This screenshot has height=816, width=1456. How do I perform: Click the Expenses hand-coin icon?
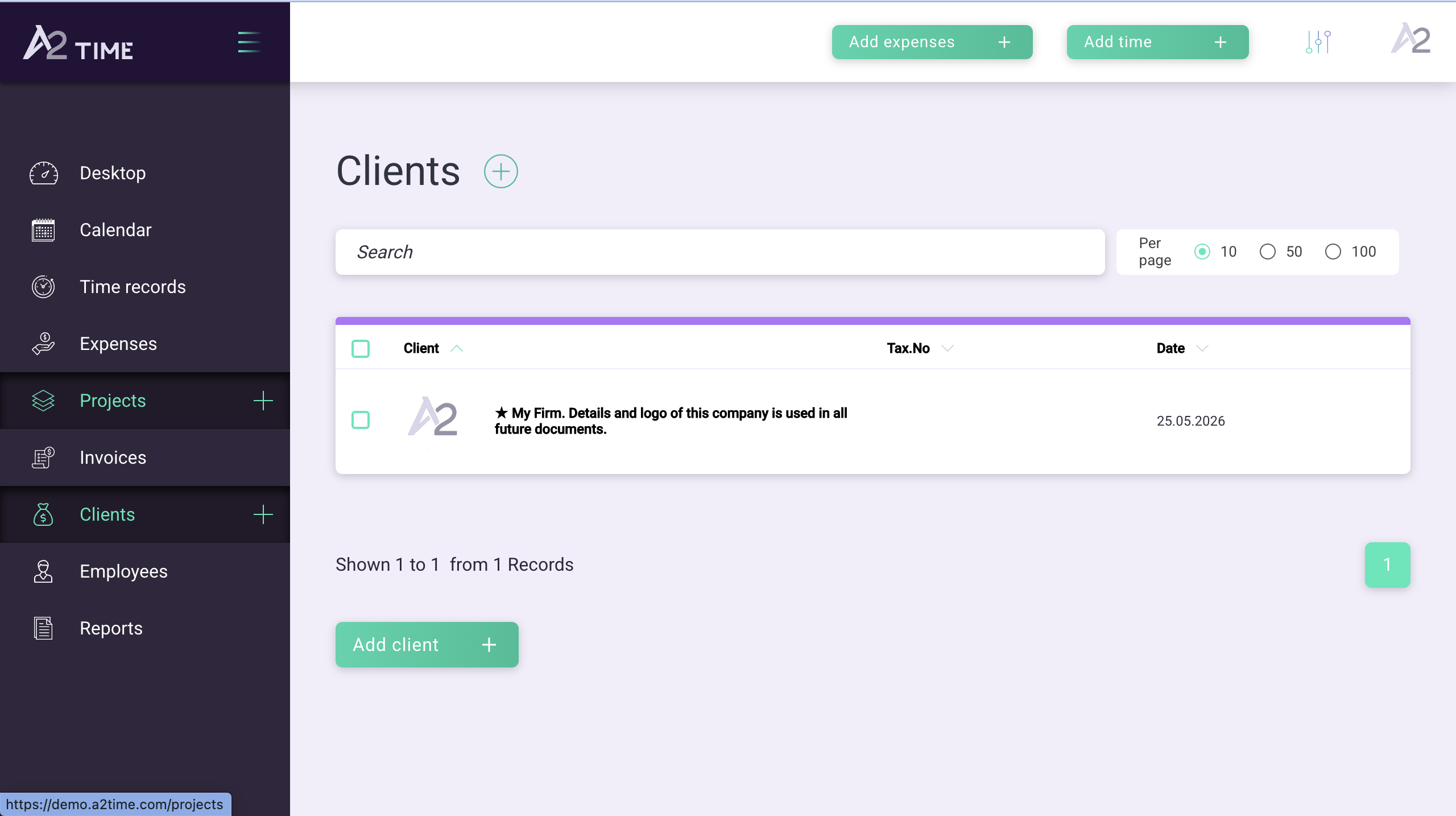(43, 344)
